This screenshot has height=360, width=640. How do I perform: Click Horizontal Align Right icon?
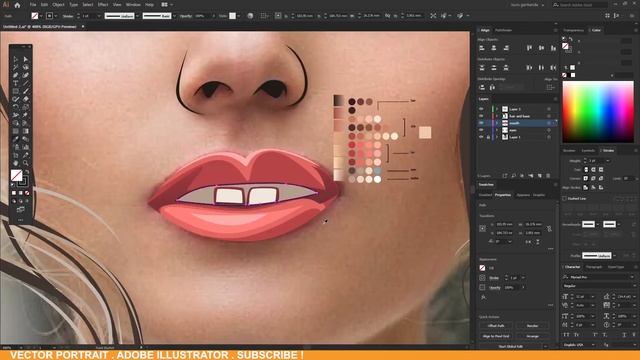point(506,48)
